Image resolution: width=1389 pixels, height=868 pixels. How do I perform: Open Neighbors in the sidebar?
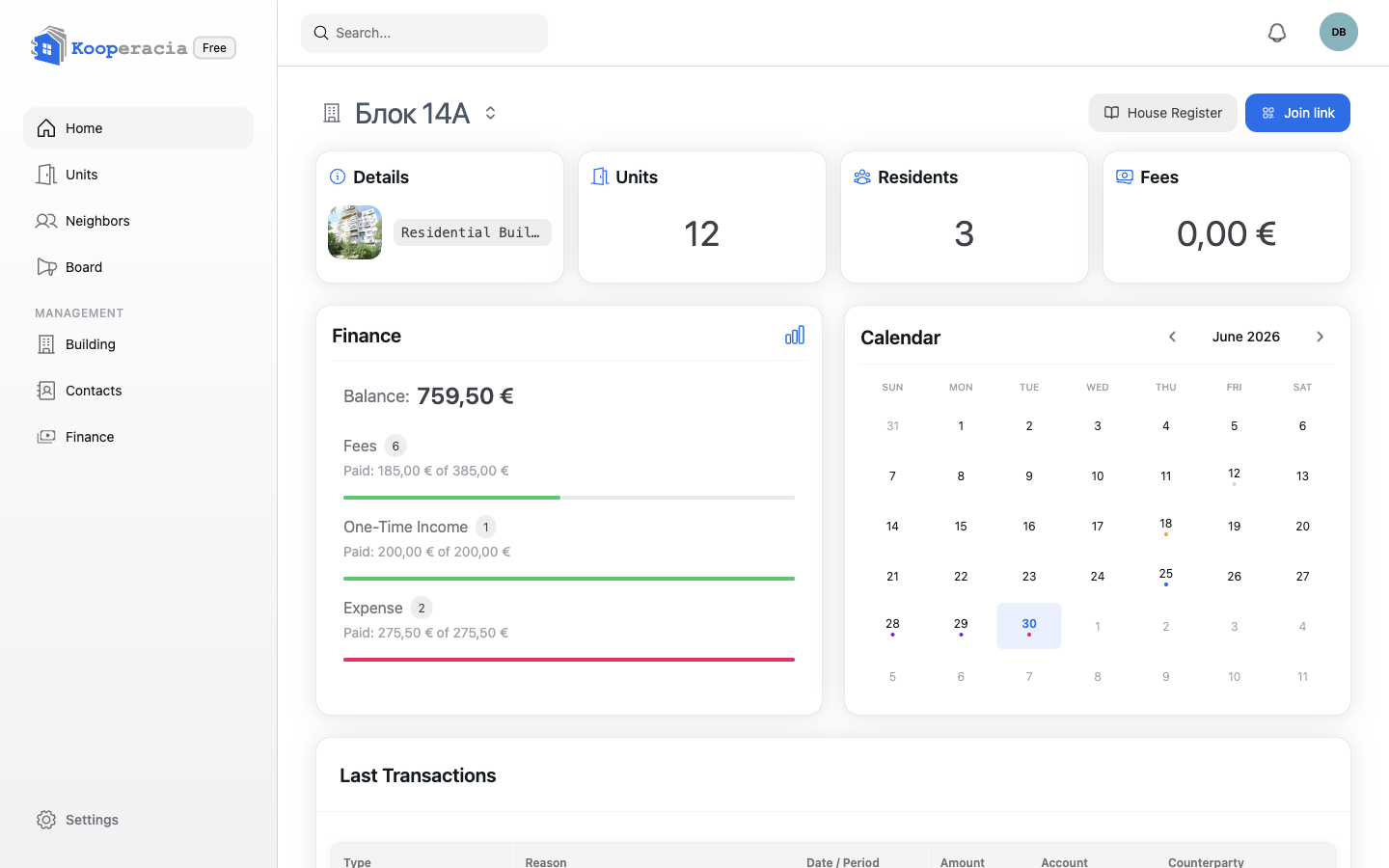(138, 221)
